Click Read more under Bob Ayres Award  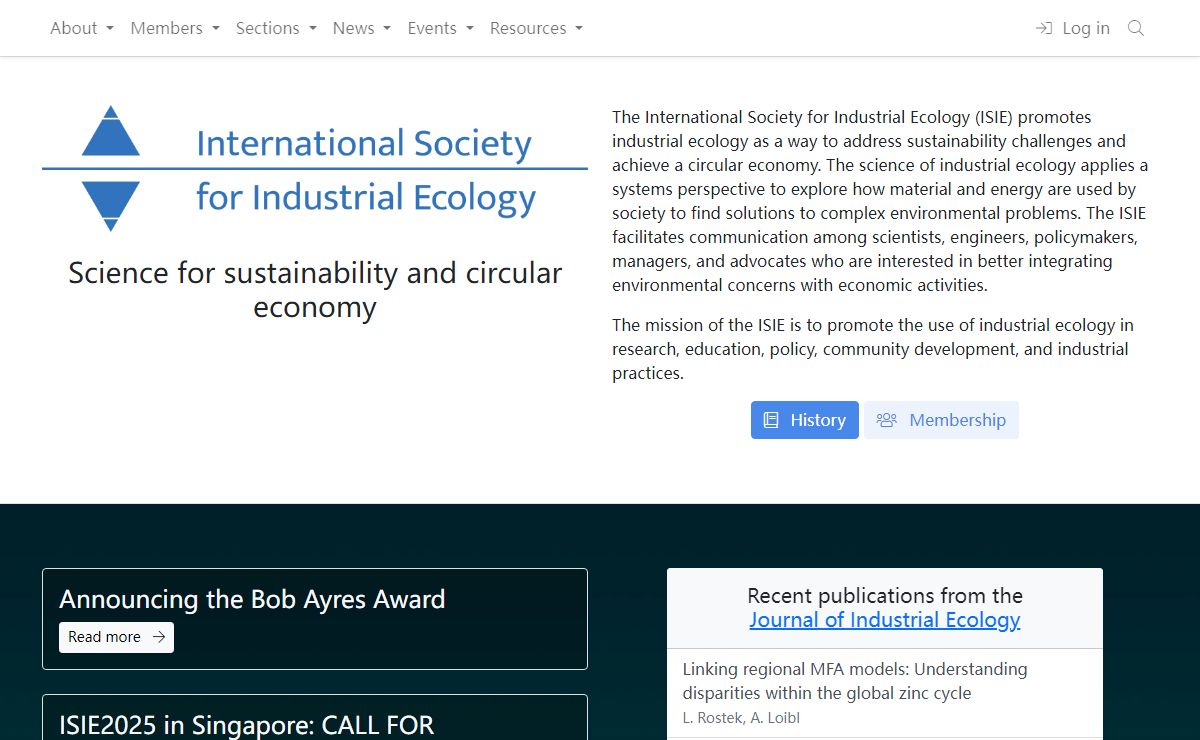(x=116, y=637)
